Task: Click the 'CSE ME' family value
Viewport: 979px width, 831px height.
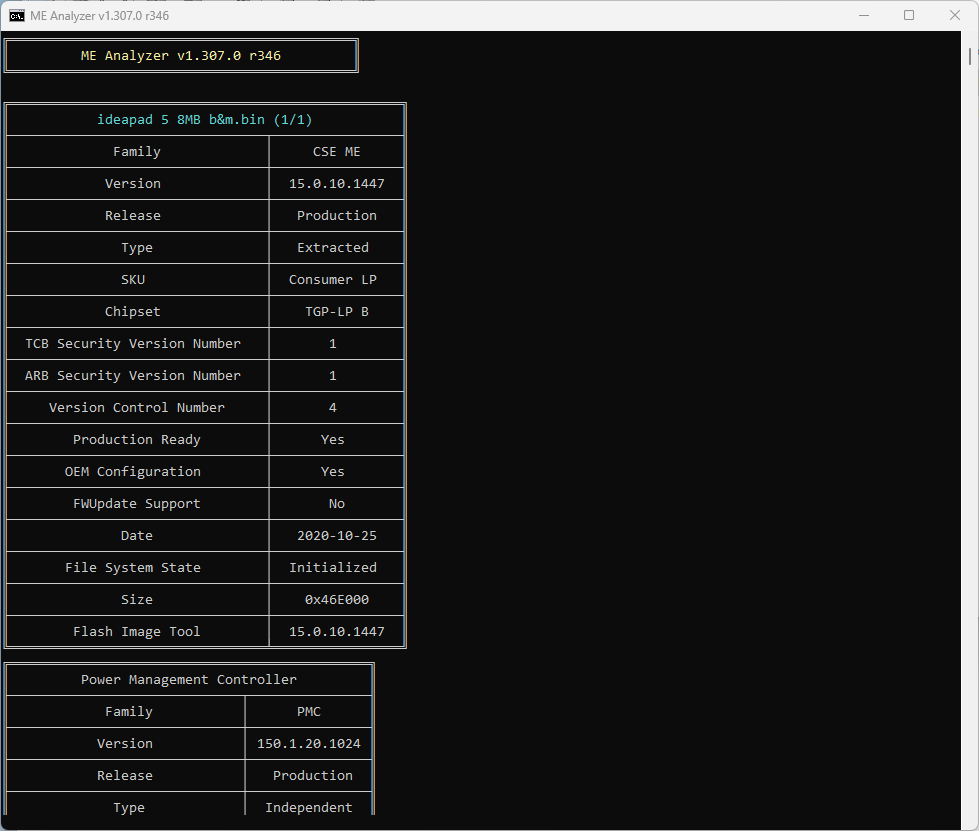Action: click(337, 152)
